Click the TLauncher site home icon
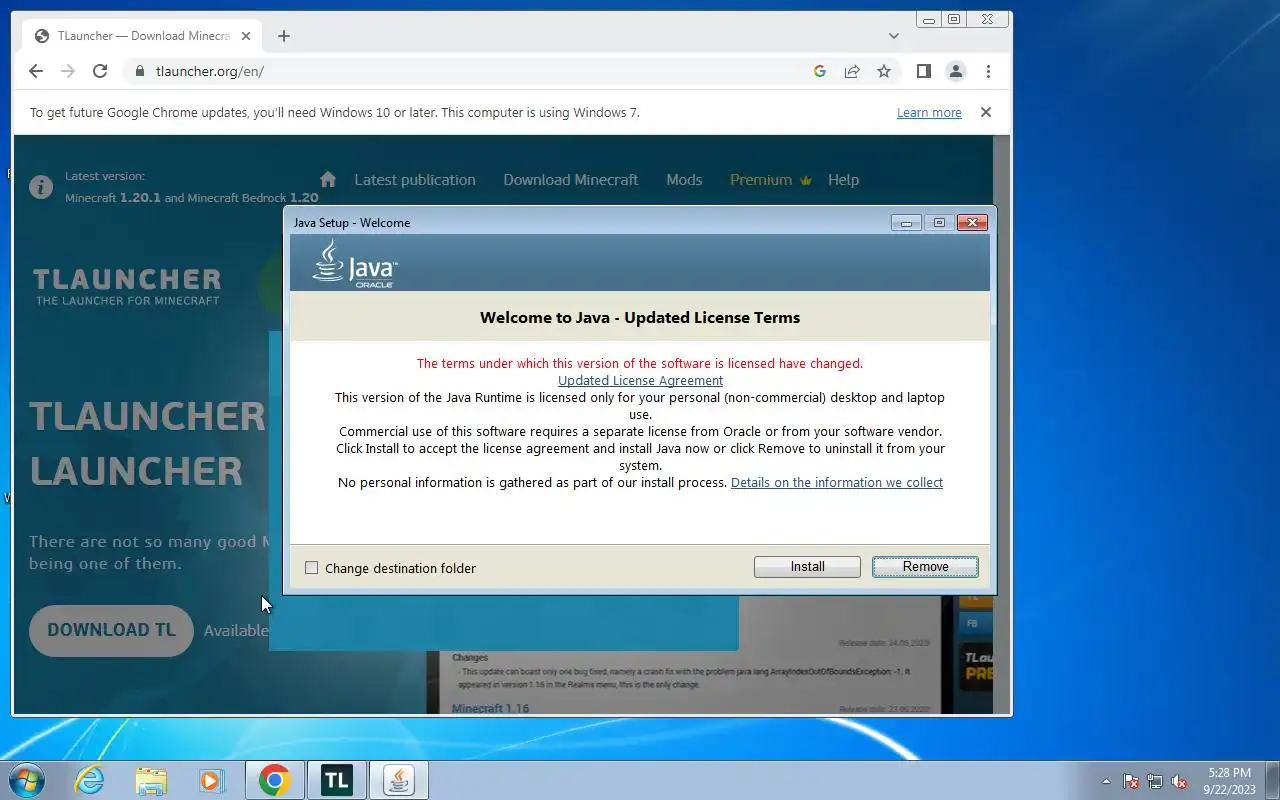 tap(328, 180)
